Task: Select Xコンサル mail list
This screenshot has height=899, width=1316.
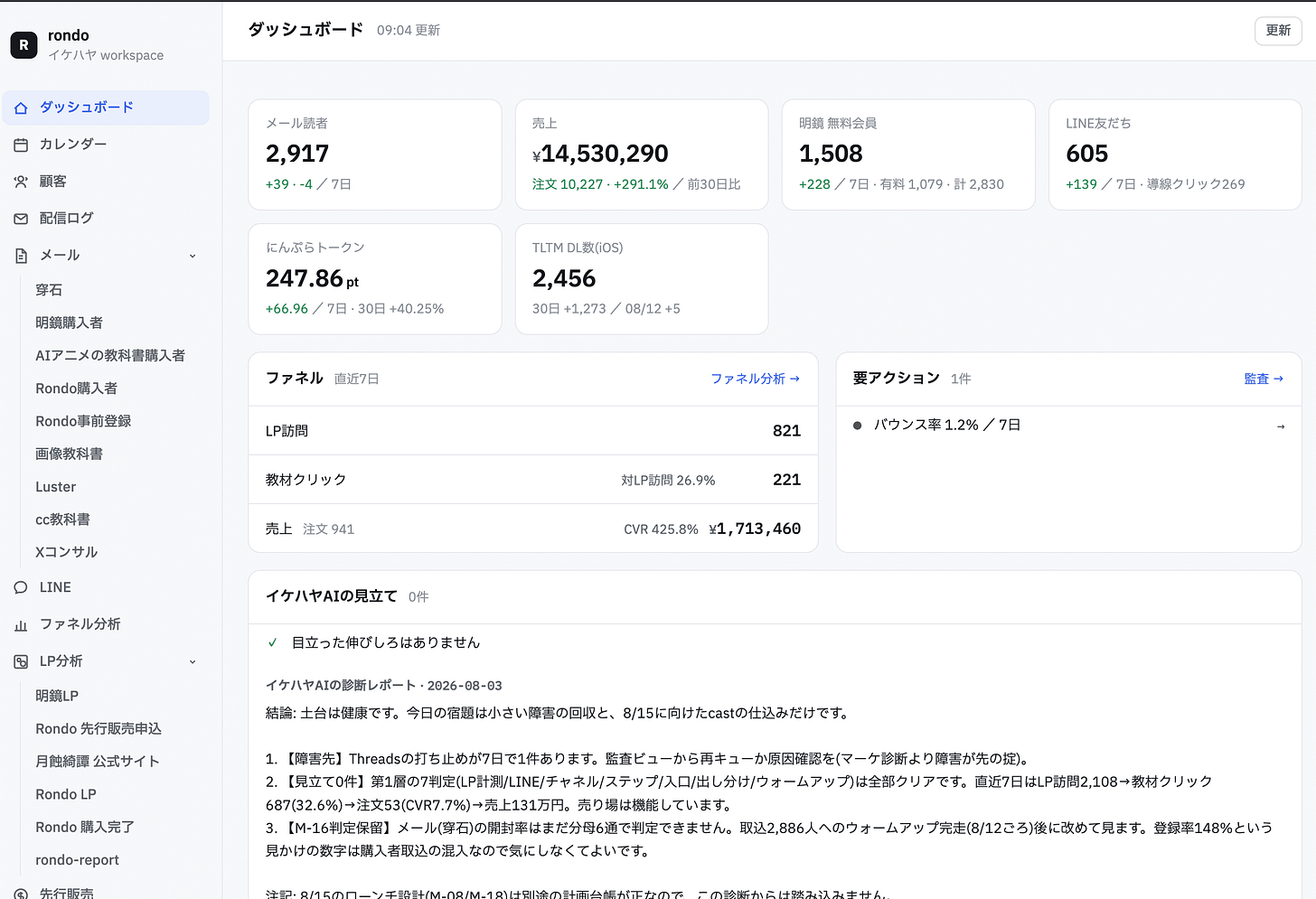Action: 66,552
